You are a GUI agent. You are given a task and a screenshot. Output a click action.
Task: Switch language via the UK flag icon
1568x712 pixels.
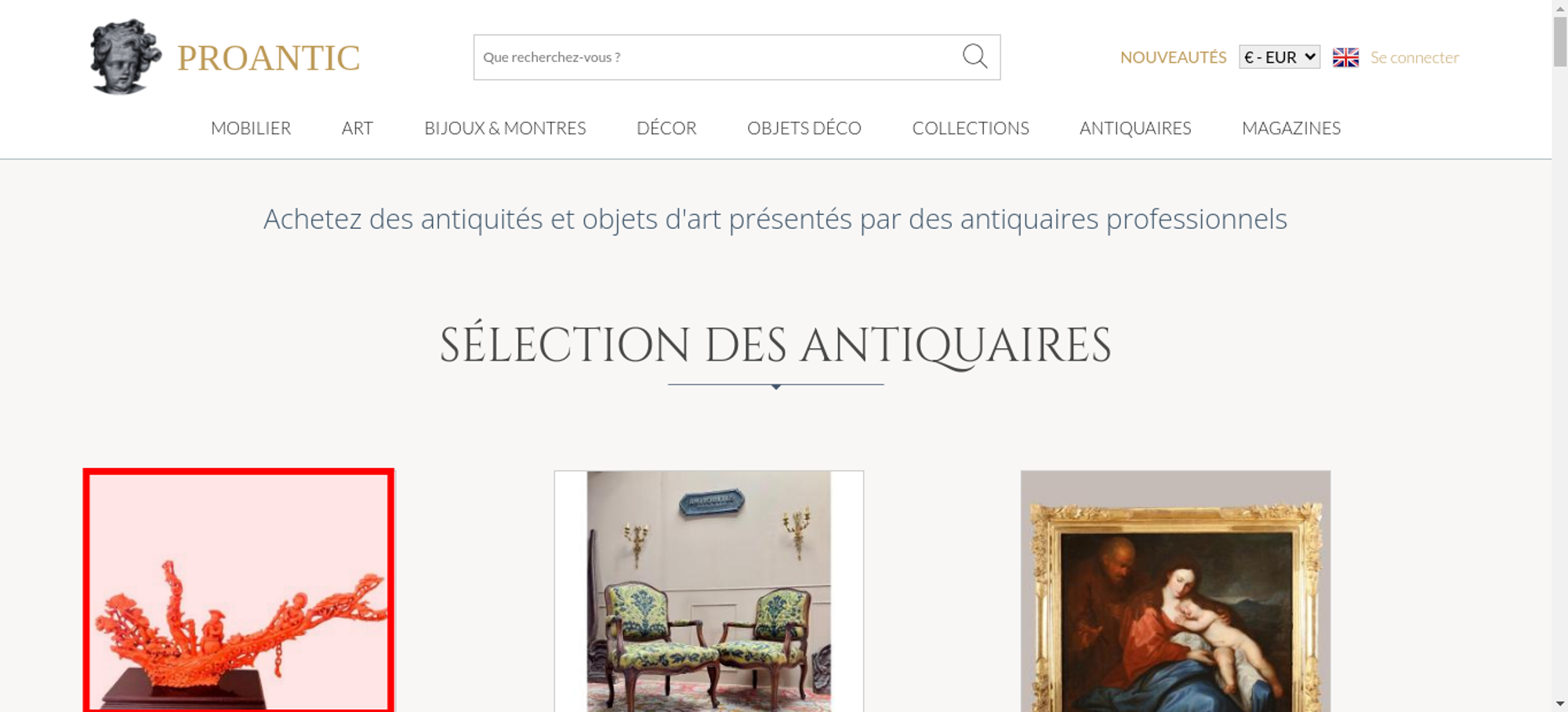[x=1345, y=57]
